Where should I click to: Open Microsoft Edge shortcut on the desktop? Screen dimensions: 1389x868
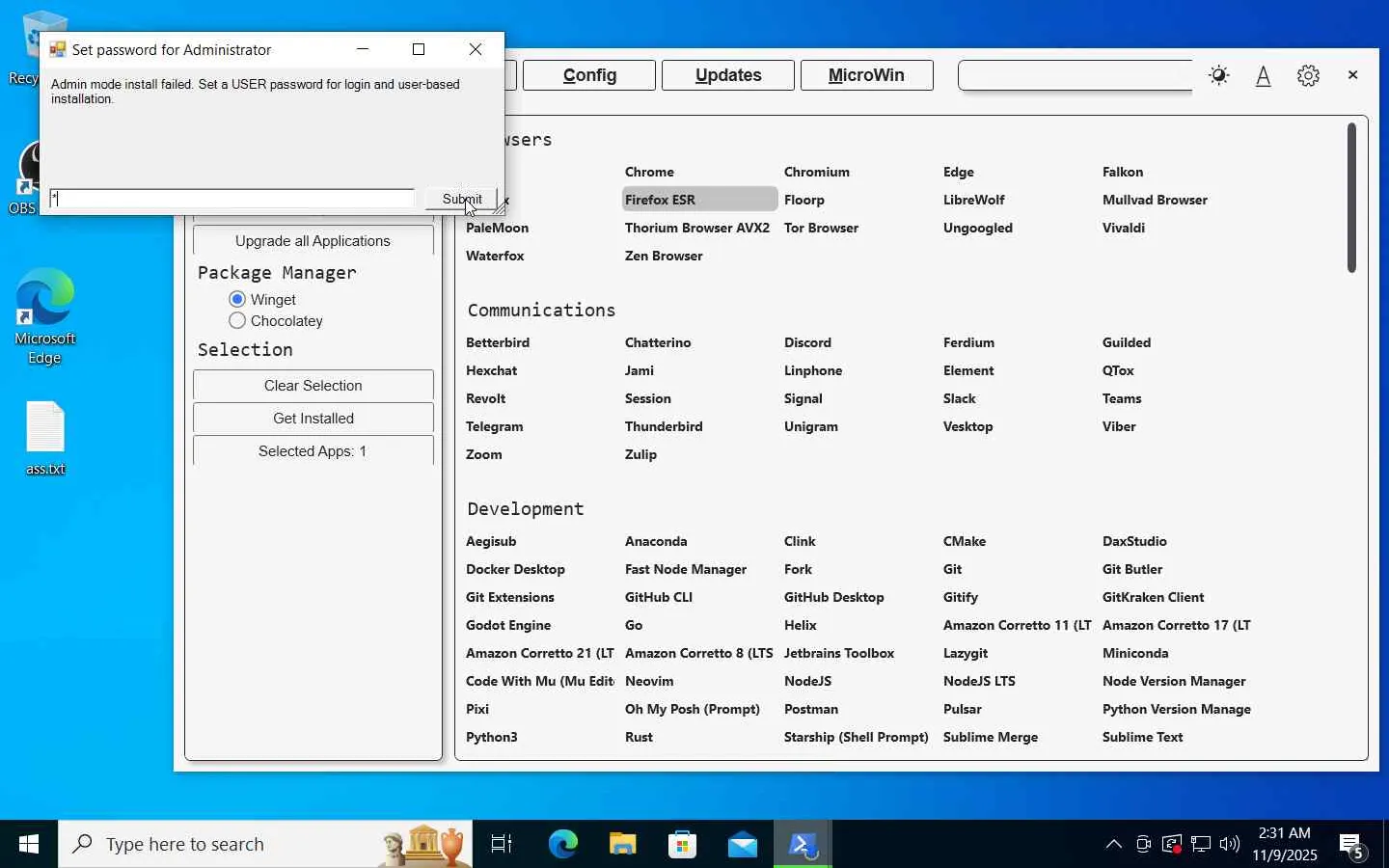click(x=44, y=316)
